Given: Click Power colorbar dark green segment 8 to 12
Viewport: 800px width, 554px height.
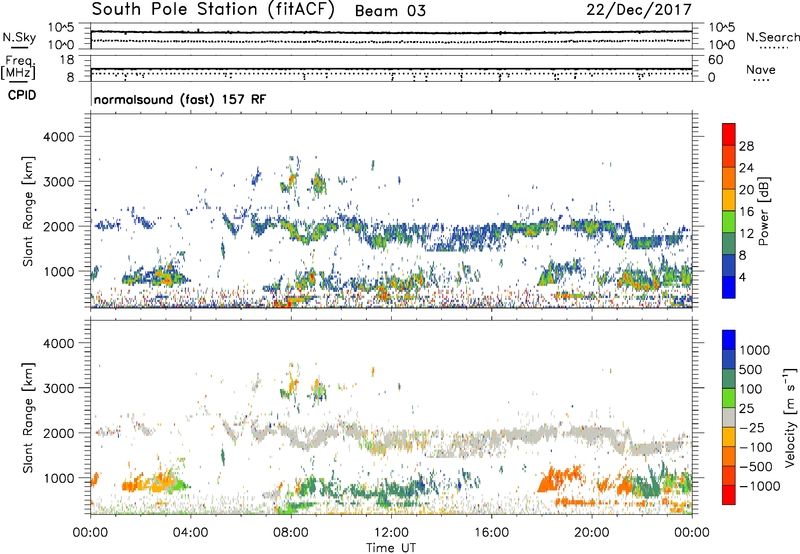Looking at the screenshot, I should pos(729,243).
